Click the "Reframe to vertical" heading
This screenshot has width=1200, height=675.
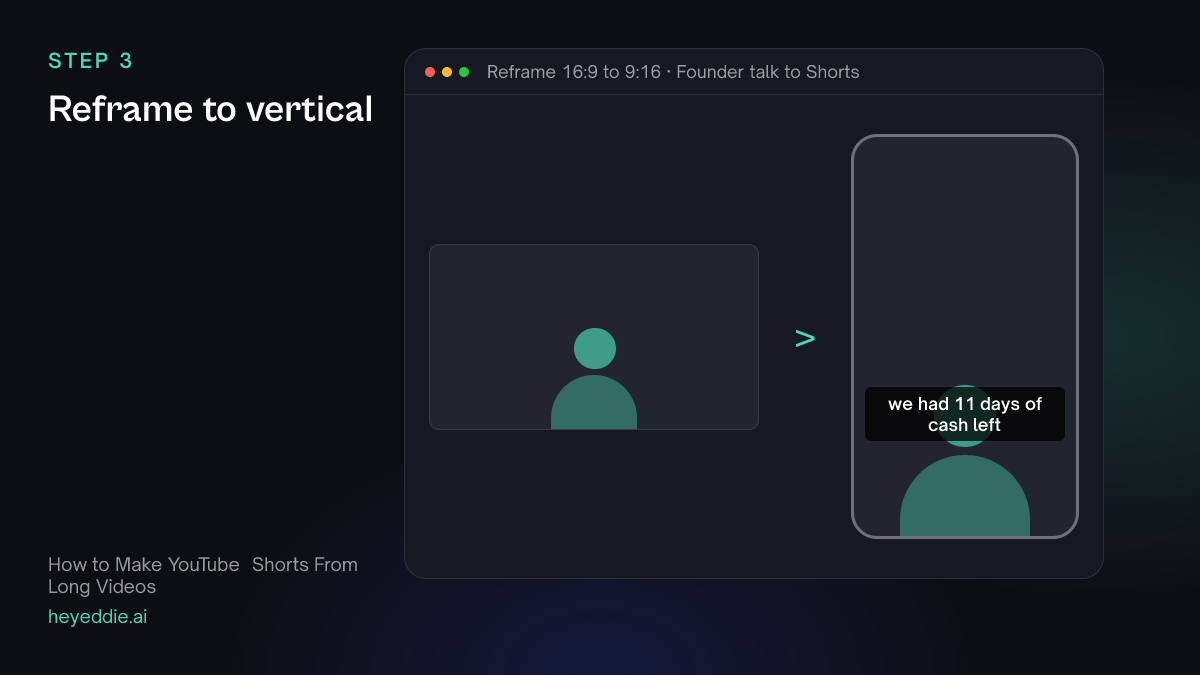point(210,109)
